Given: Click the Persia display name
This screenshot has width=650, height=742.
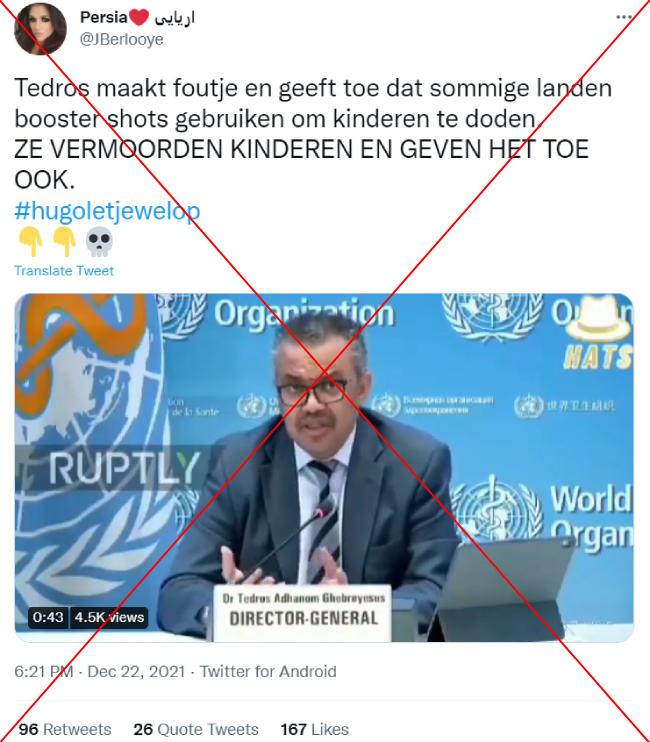Looking at the screenshot, I should point(104,18).
